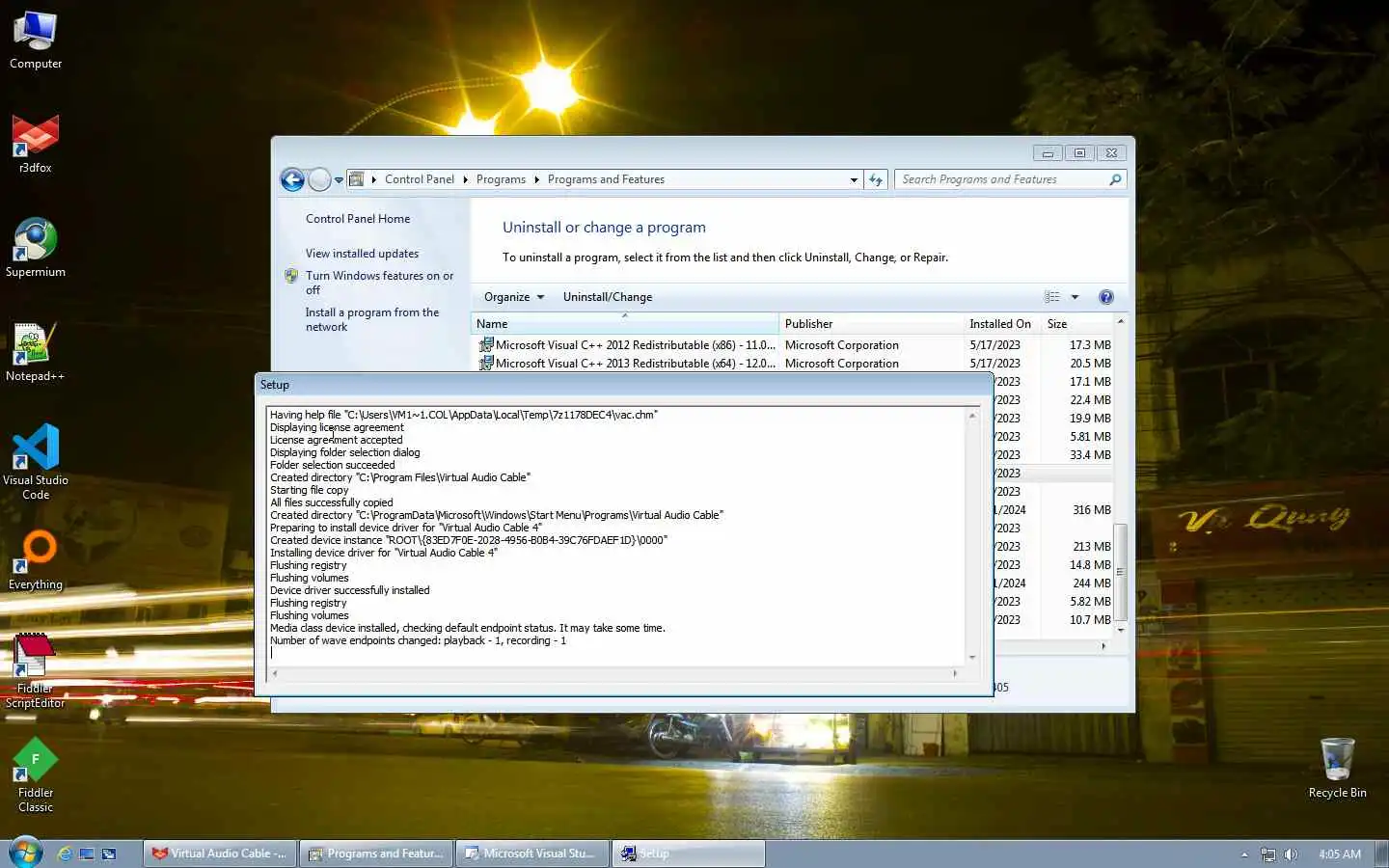Click the 'License agreement accepted' log line
1389x868 pixels.
(x=337, y=440)
